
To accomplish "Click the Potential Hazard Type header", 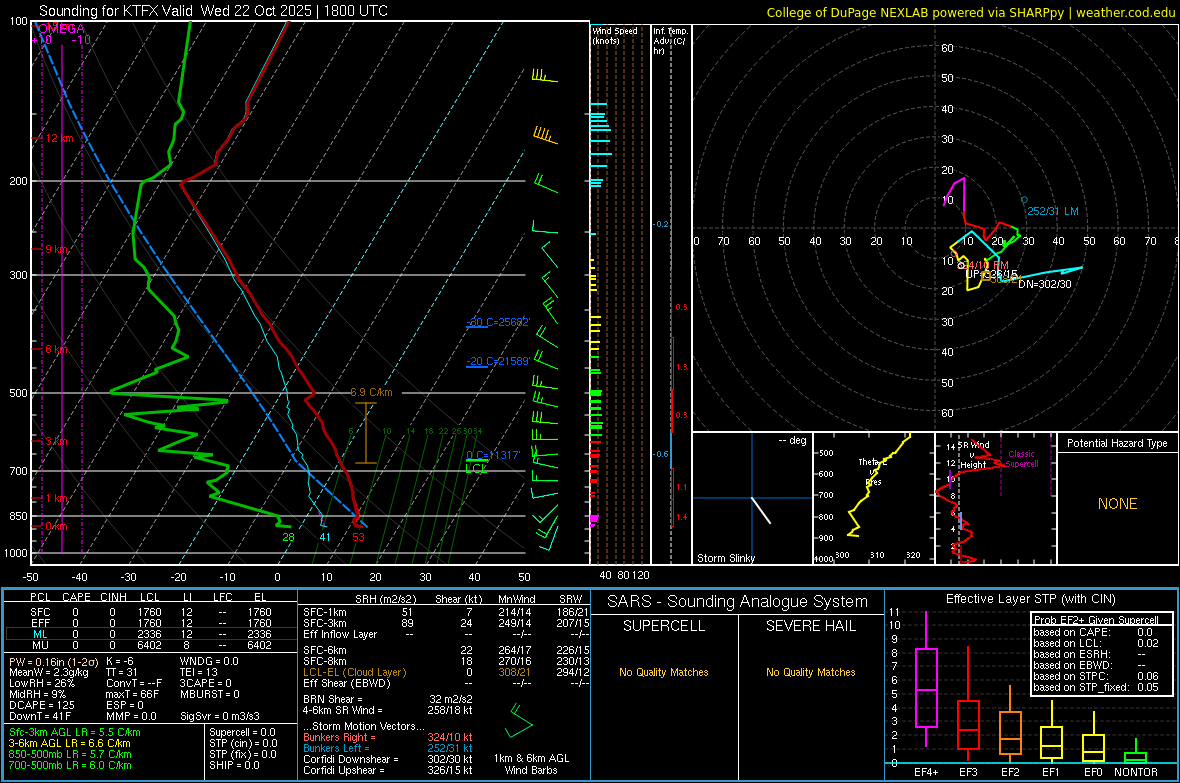I will click(1117, 443).
